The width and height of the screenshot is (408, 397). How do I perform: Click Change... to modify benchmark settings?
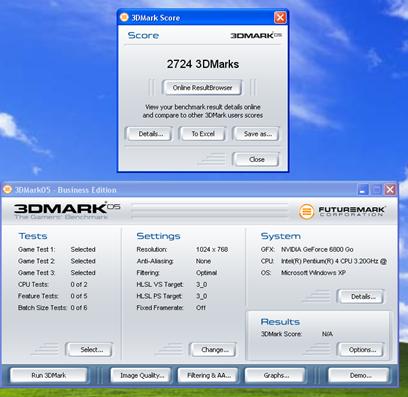[x=214, y=350]
